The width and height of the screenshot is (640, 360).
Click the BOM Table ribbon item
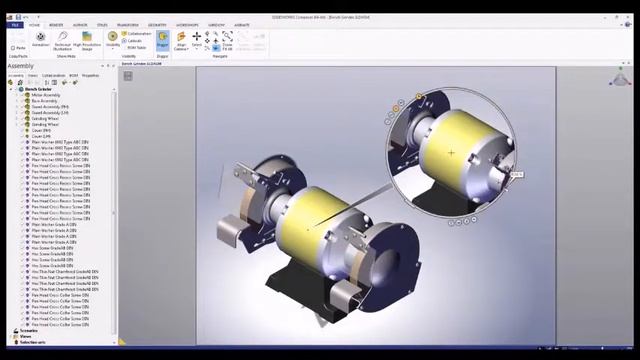click(137, 48)
